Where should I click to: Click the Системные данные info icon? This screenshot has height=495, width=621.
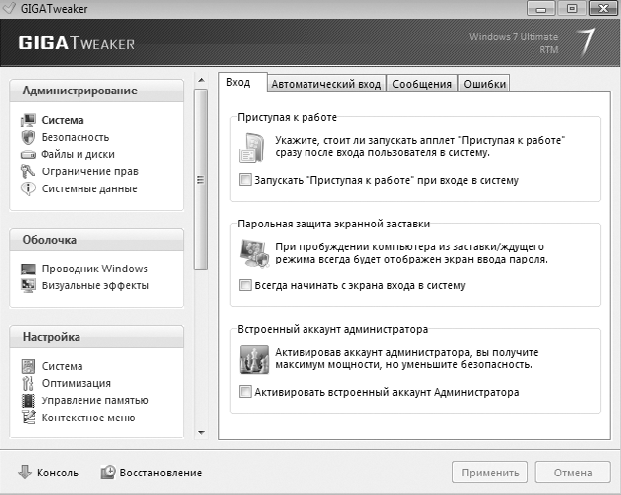[28, 189]
